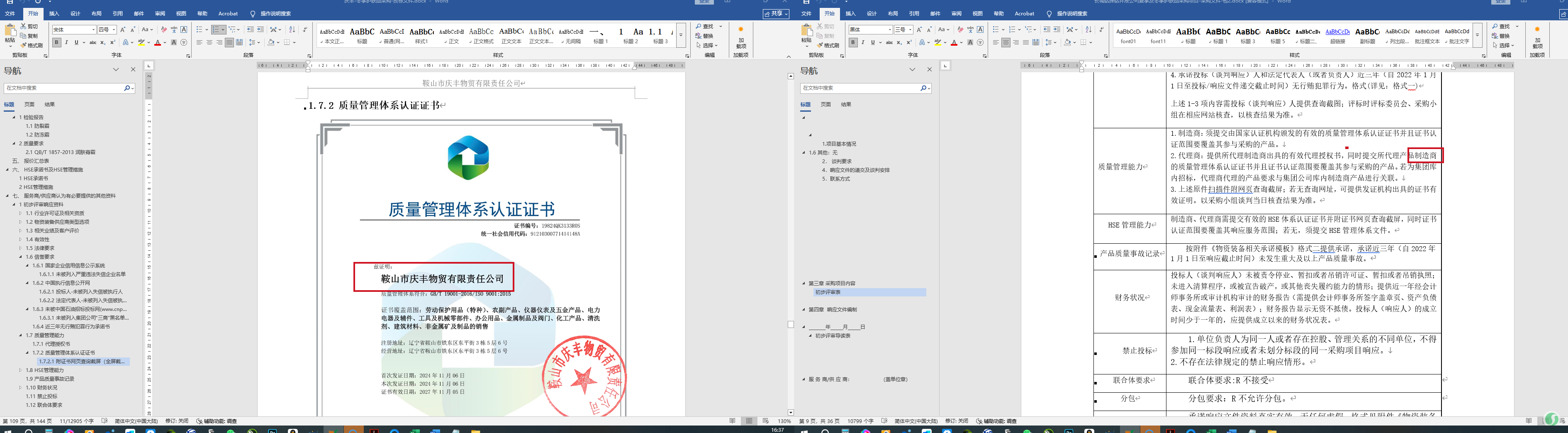Click the red font color button in left window
1568x433 pixels.
coord(158,43)
